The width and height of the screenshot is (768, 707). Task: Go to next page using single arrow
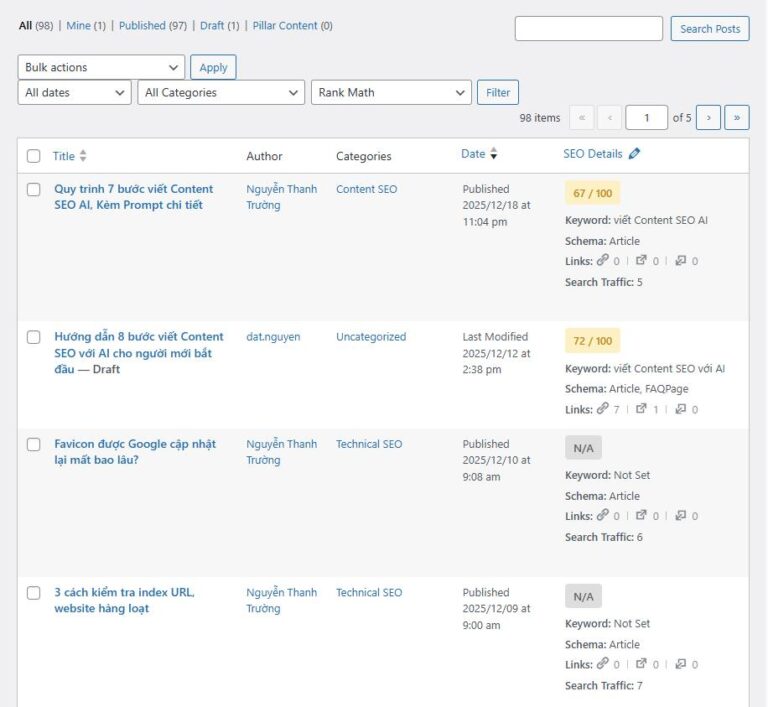(708, 118)
